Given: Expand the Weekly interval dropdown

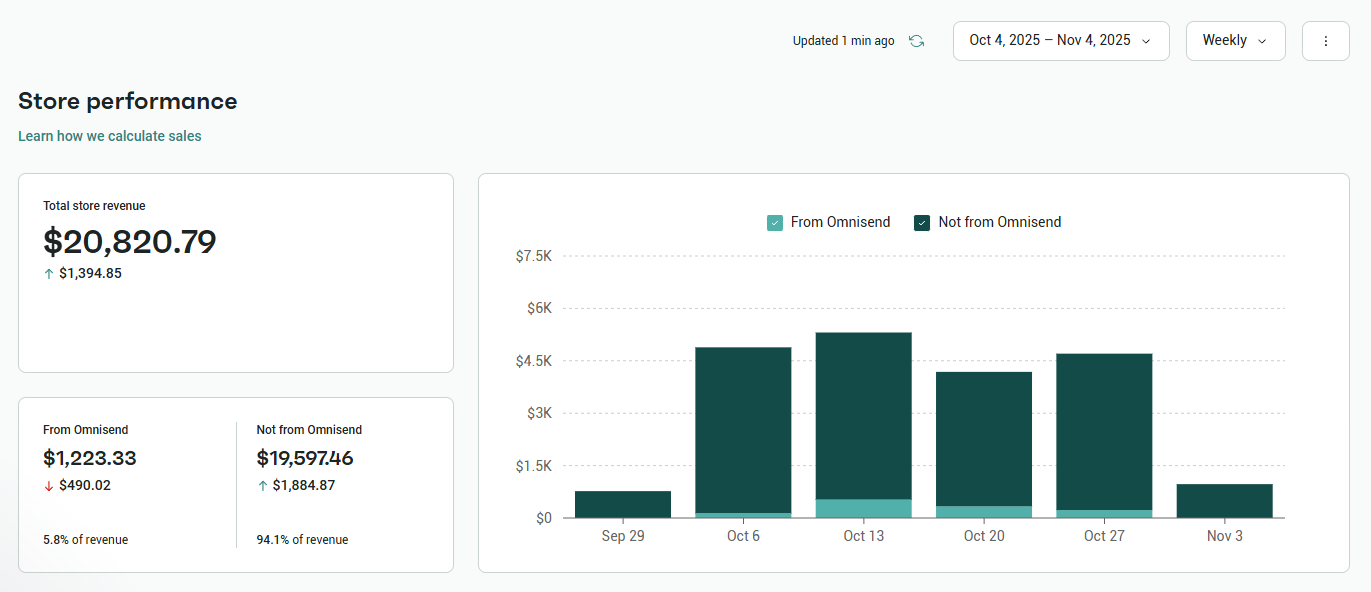Looking at the screenshot, I should (x=1235, y=41).
